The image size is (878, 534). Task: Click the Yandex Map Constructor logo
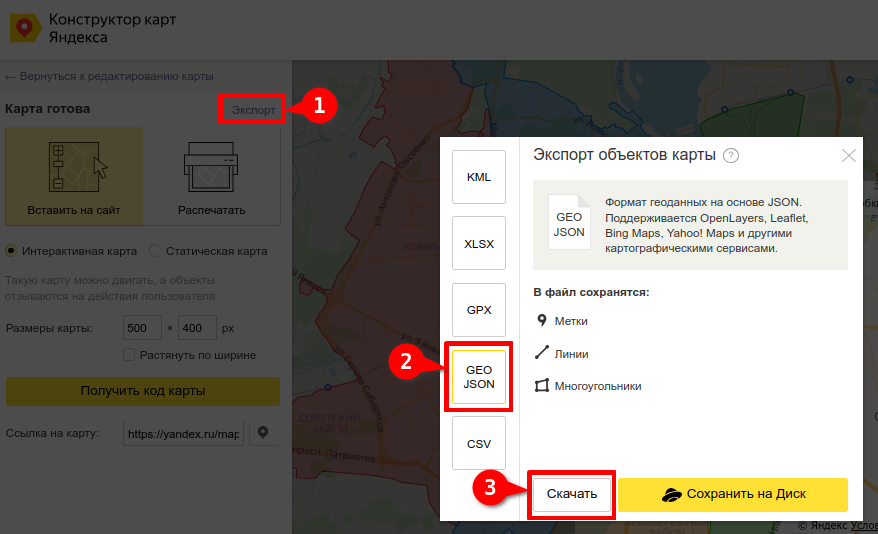click(24, 29)
